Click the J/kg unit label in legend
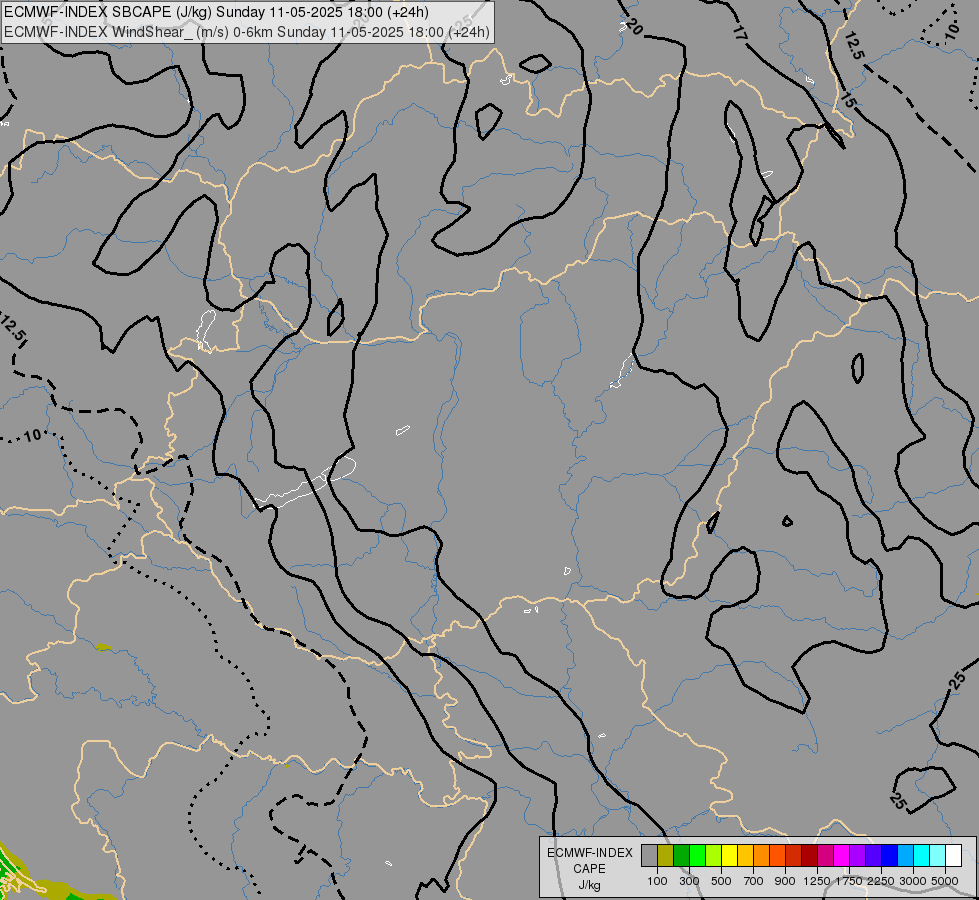This screenshot has width=979, height=900. 589,885
